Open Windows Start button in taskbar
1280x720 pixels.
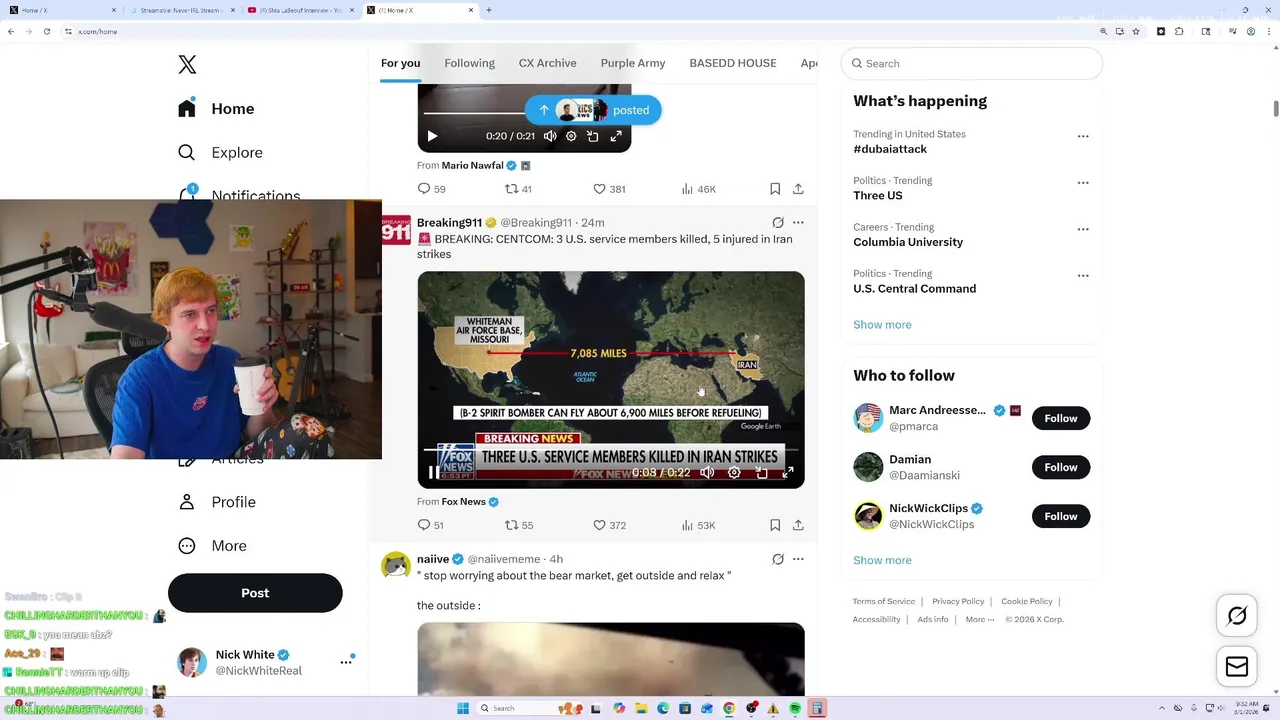tap(463, 708)
